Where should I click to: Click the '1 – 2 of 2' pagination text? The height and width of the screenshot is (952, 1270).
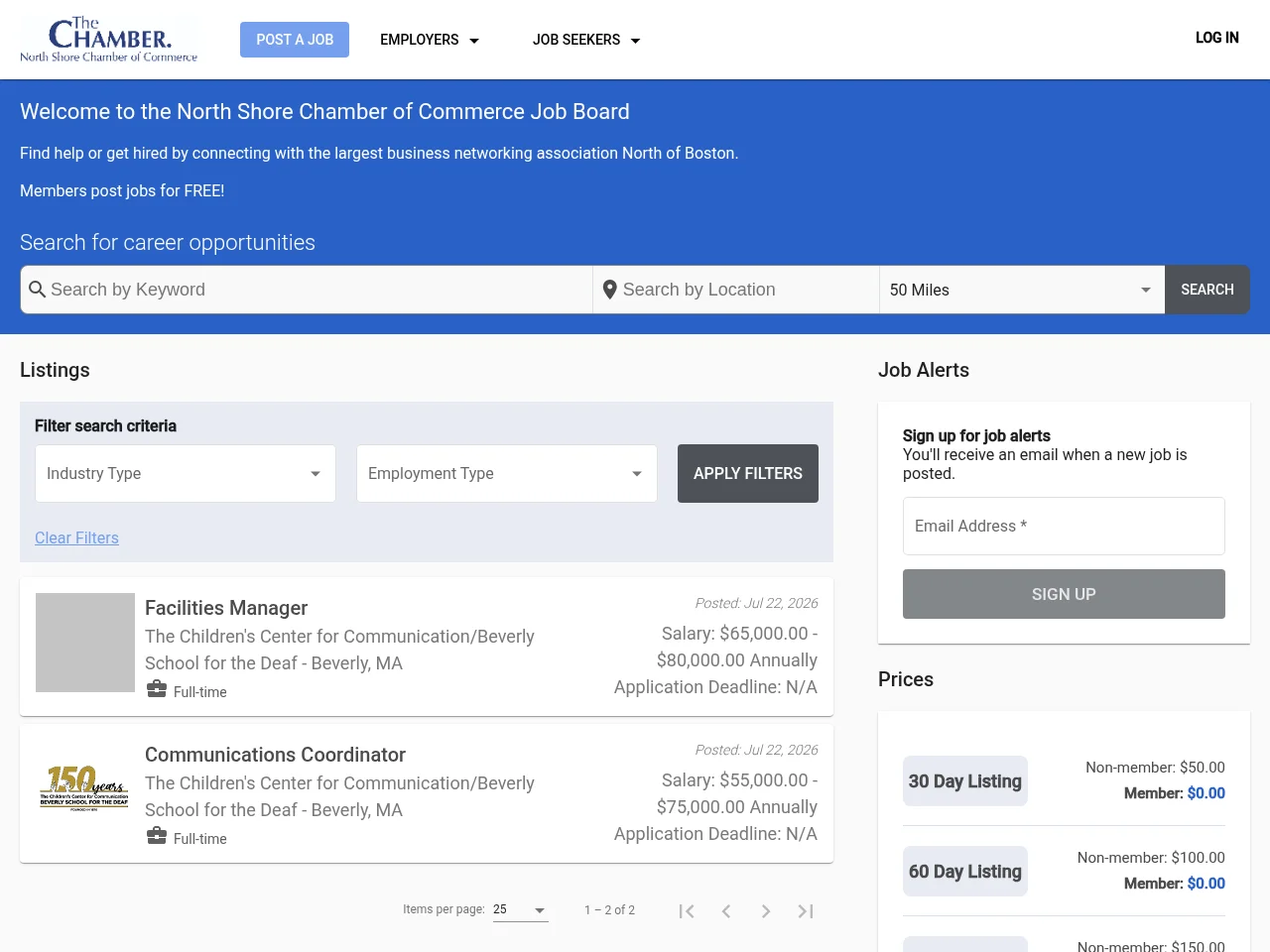click(x=609, y=909)
